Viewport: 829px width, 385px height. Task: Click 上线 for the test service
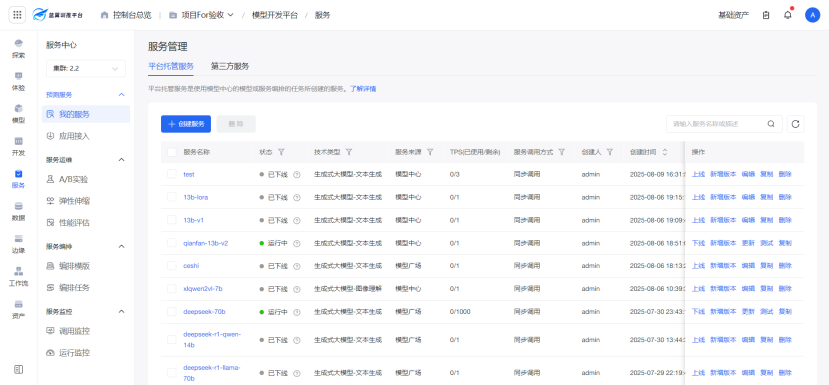coord(698,174)
